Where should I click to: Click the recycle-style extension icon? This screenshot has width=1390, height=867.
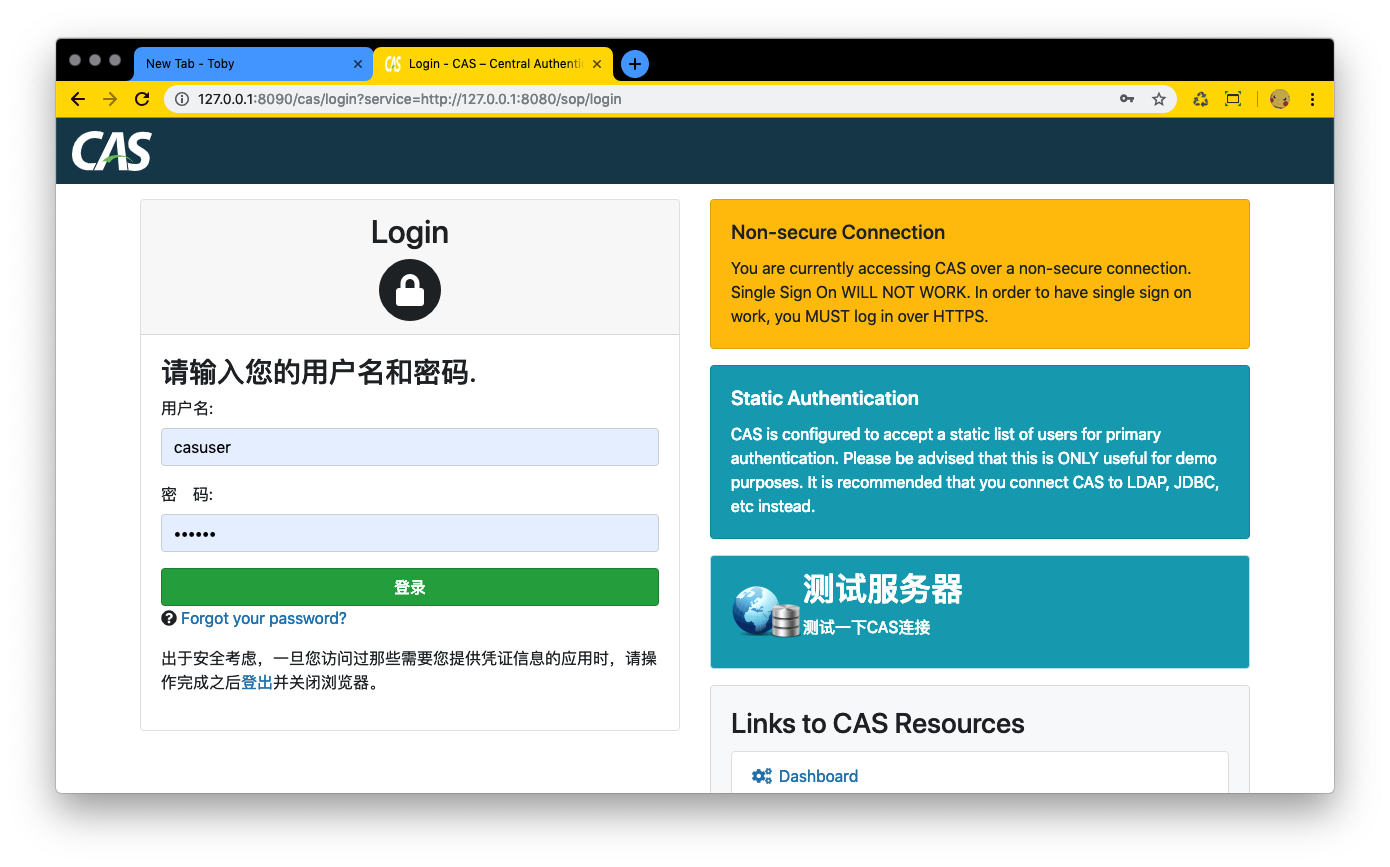coord(1200,99)
